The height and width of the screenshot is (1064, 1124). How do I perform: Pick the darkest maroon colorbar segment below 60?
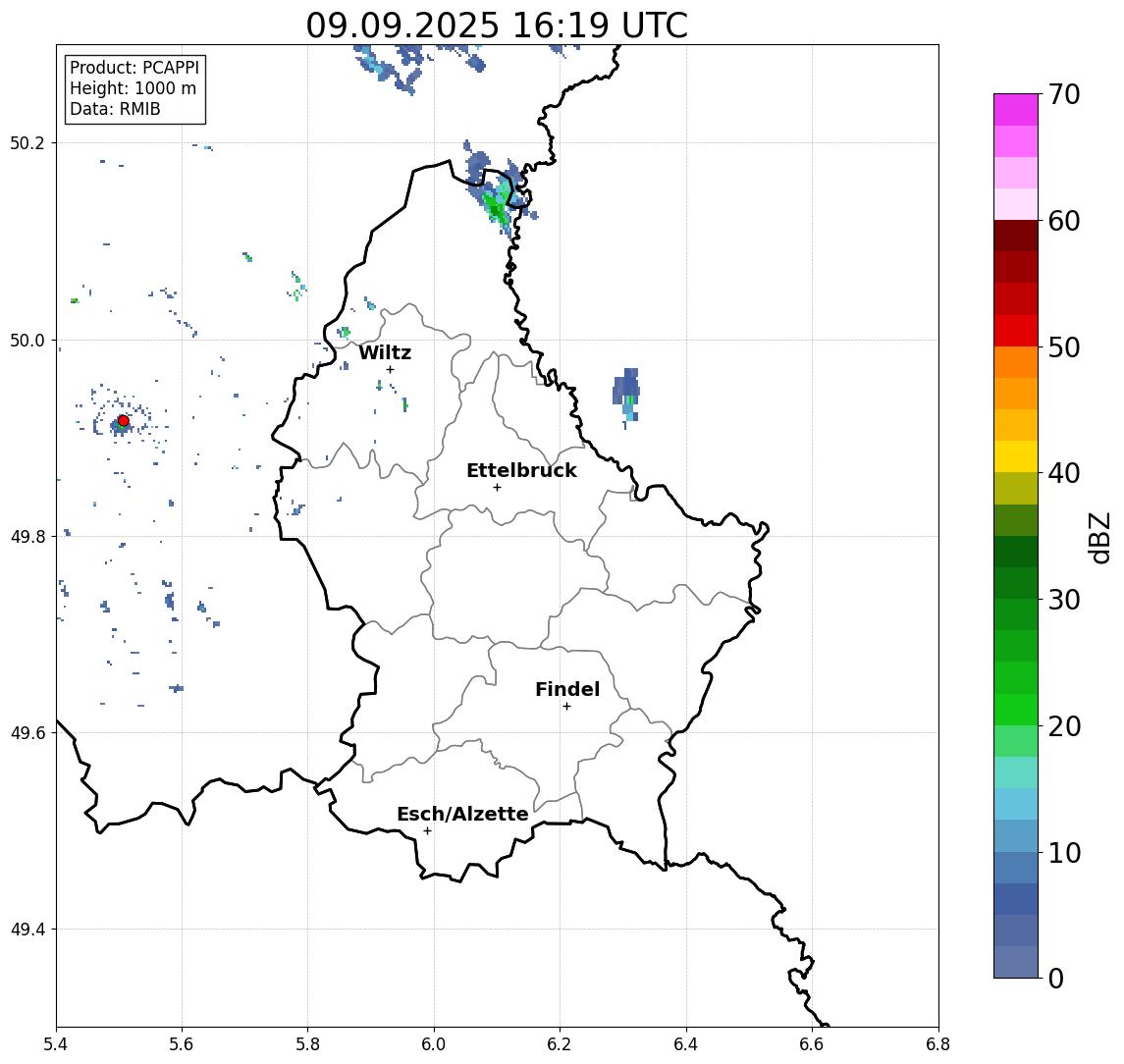[x=1016, y=236]
